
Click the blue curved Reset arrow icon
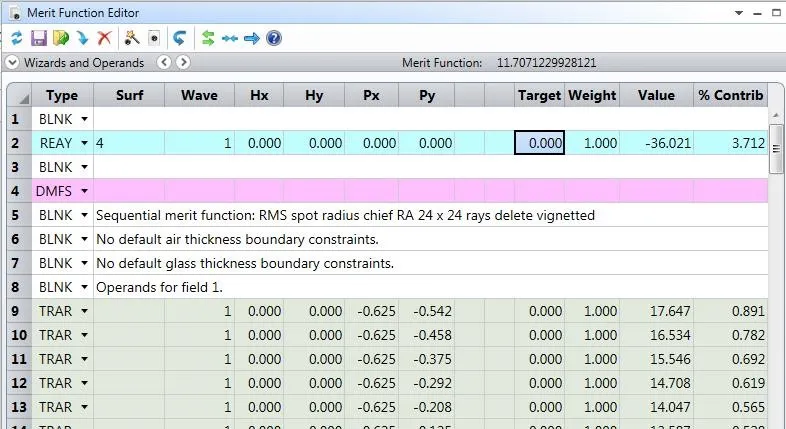tap(179, 38)
